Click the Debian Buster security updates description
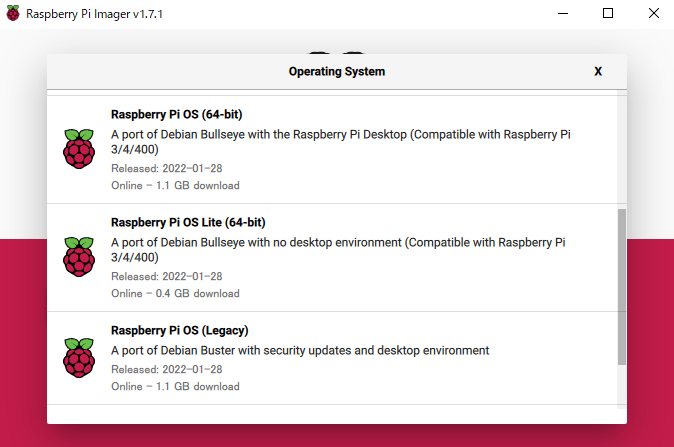 [x=300, y=350]
